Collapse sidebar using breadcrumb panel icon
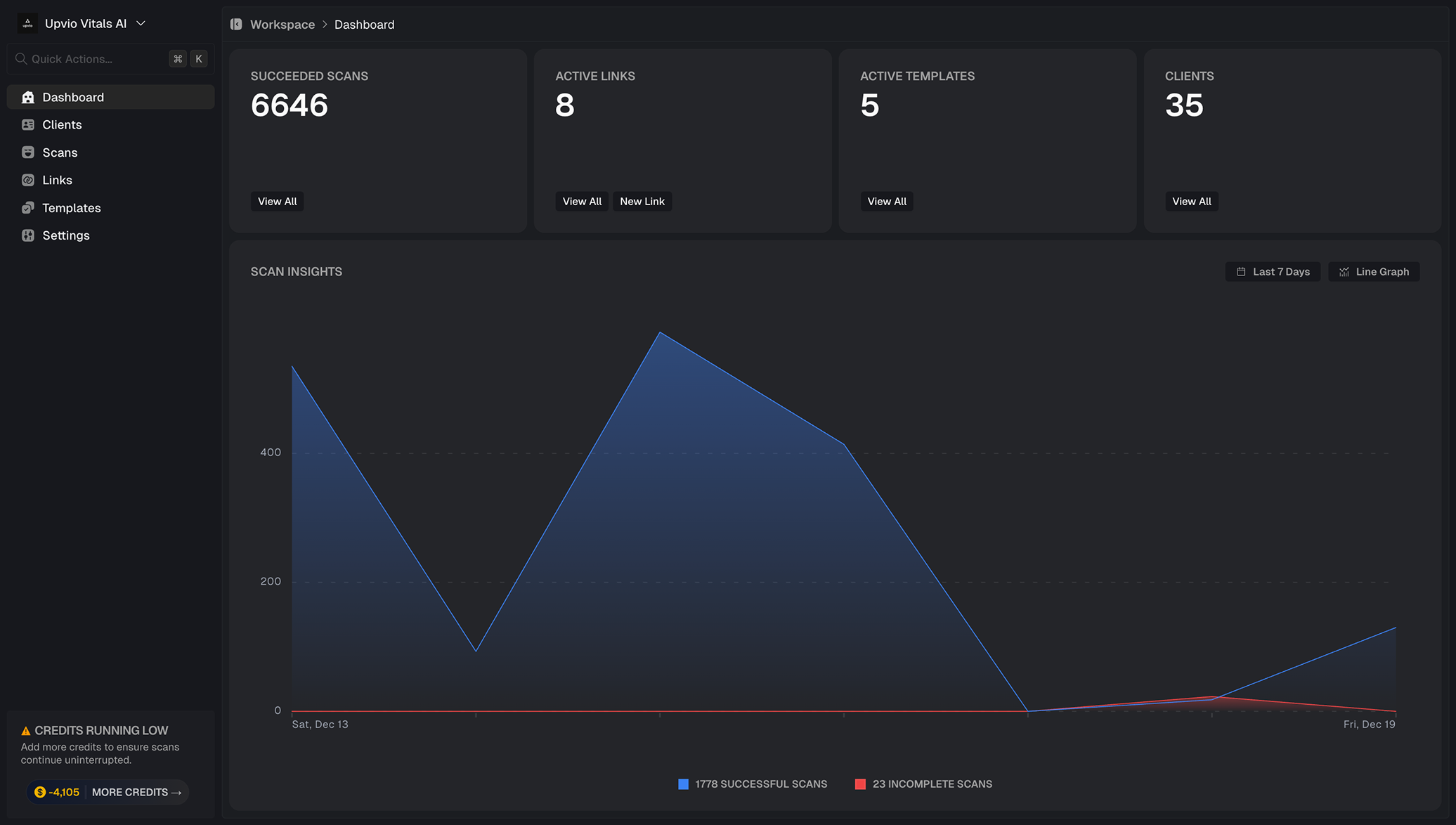1456x825 pixels. [236, 25]
